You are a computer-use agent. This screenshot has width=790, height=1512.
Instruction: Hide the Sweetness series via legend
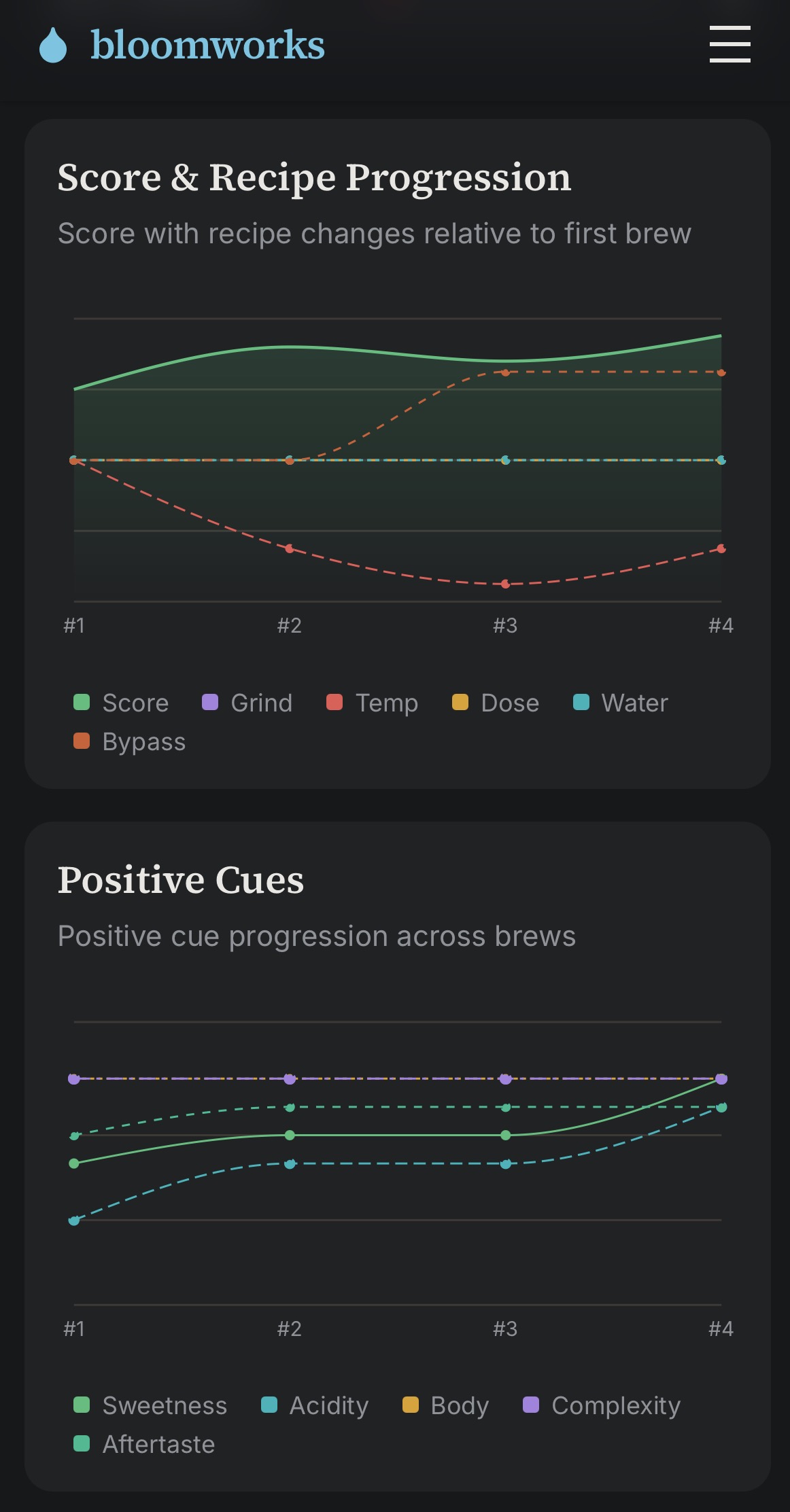(150, 1405)
